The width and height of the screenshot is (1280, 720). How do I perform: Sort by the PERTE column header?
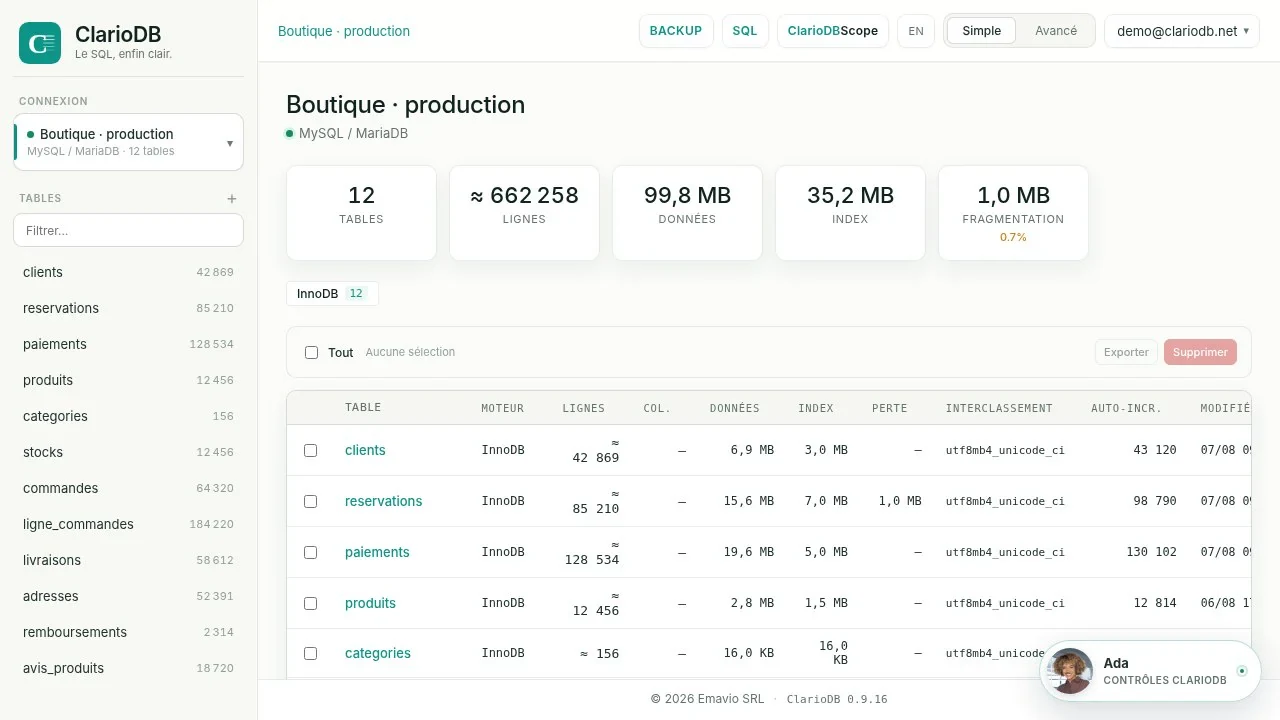(890, 408)
